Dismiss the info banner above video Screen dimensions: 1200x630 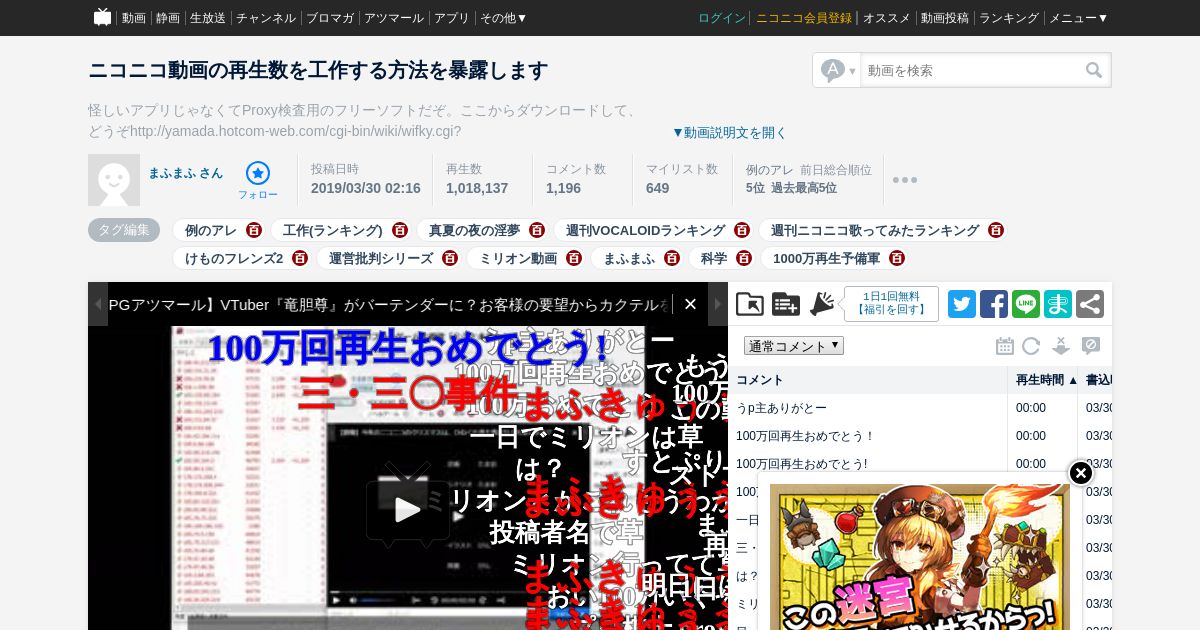tap(690, 304)
